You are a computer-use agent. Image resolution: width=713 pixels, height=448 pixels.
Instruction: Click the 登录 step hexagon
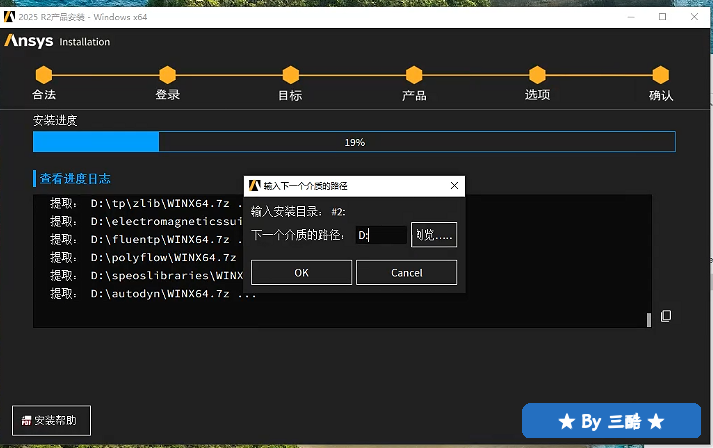(167, 75)
